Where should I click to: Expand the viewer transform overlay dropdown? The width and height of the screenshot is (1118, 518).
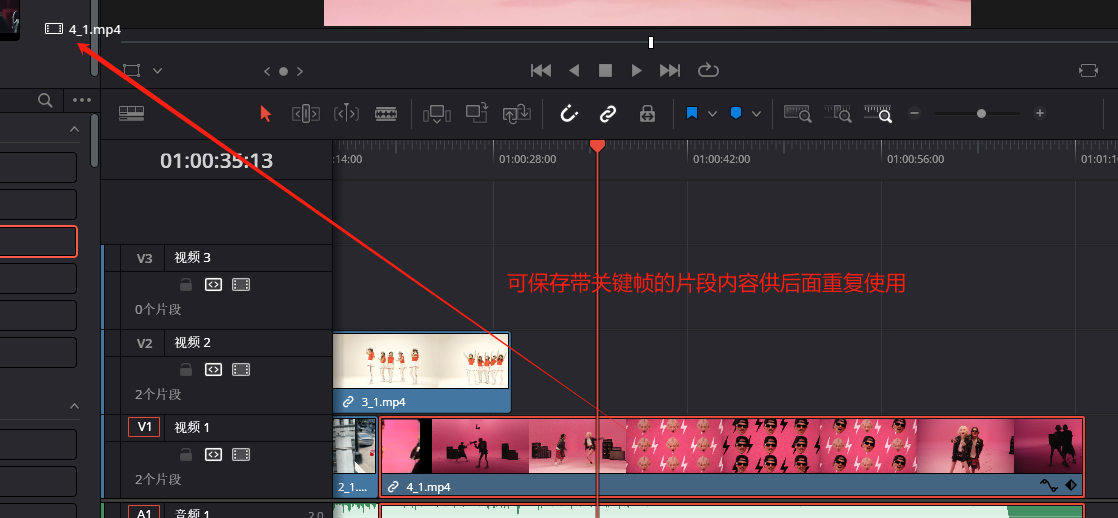pos(157,71)
